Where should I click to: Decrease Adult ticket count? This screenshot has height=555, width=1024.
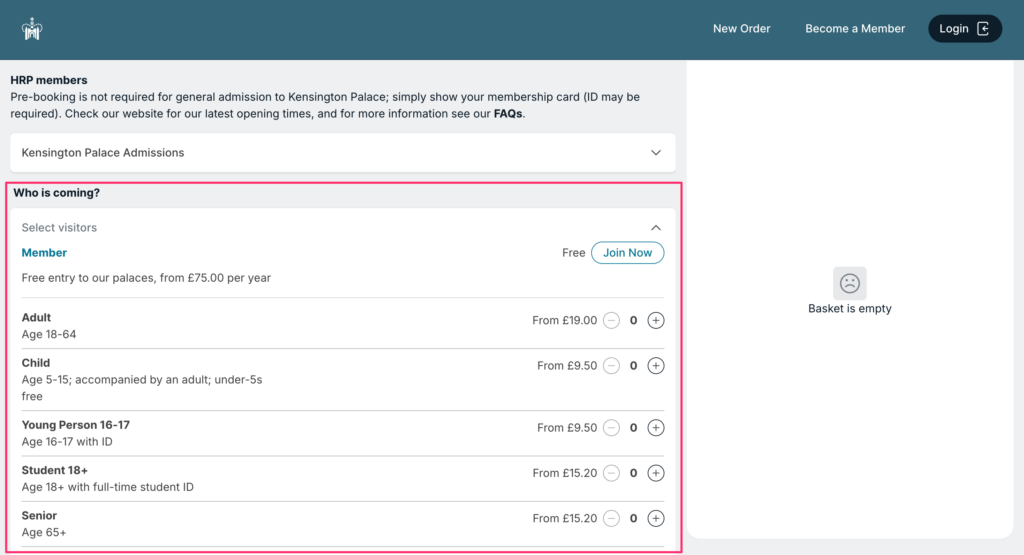pyautogui.click(x=611, y=321)
